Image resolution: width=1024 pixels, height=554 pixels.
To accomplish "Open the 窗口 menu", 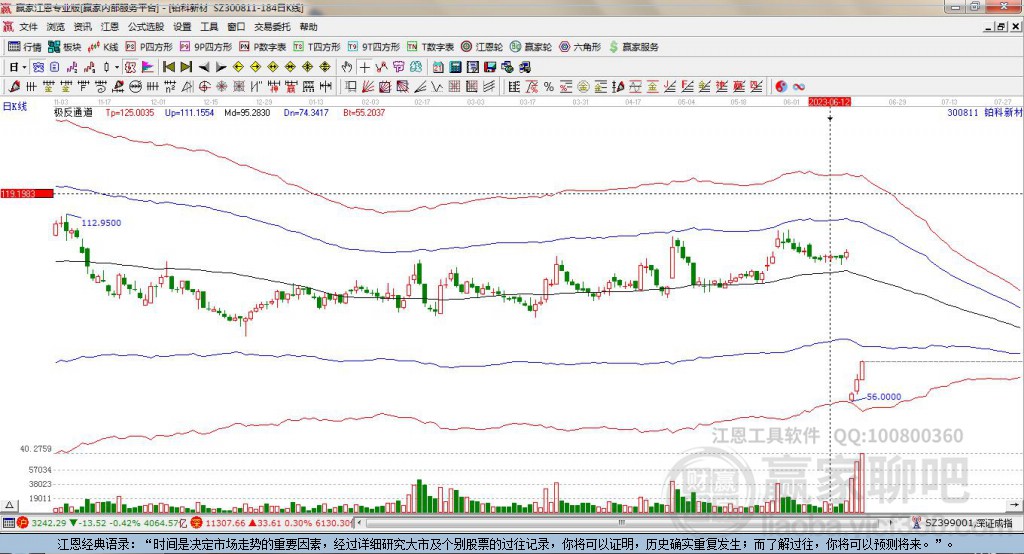I will click(236, 27).
